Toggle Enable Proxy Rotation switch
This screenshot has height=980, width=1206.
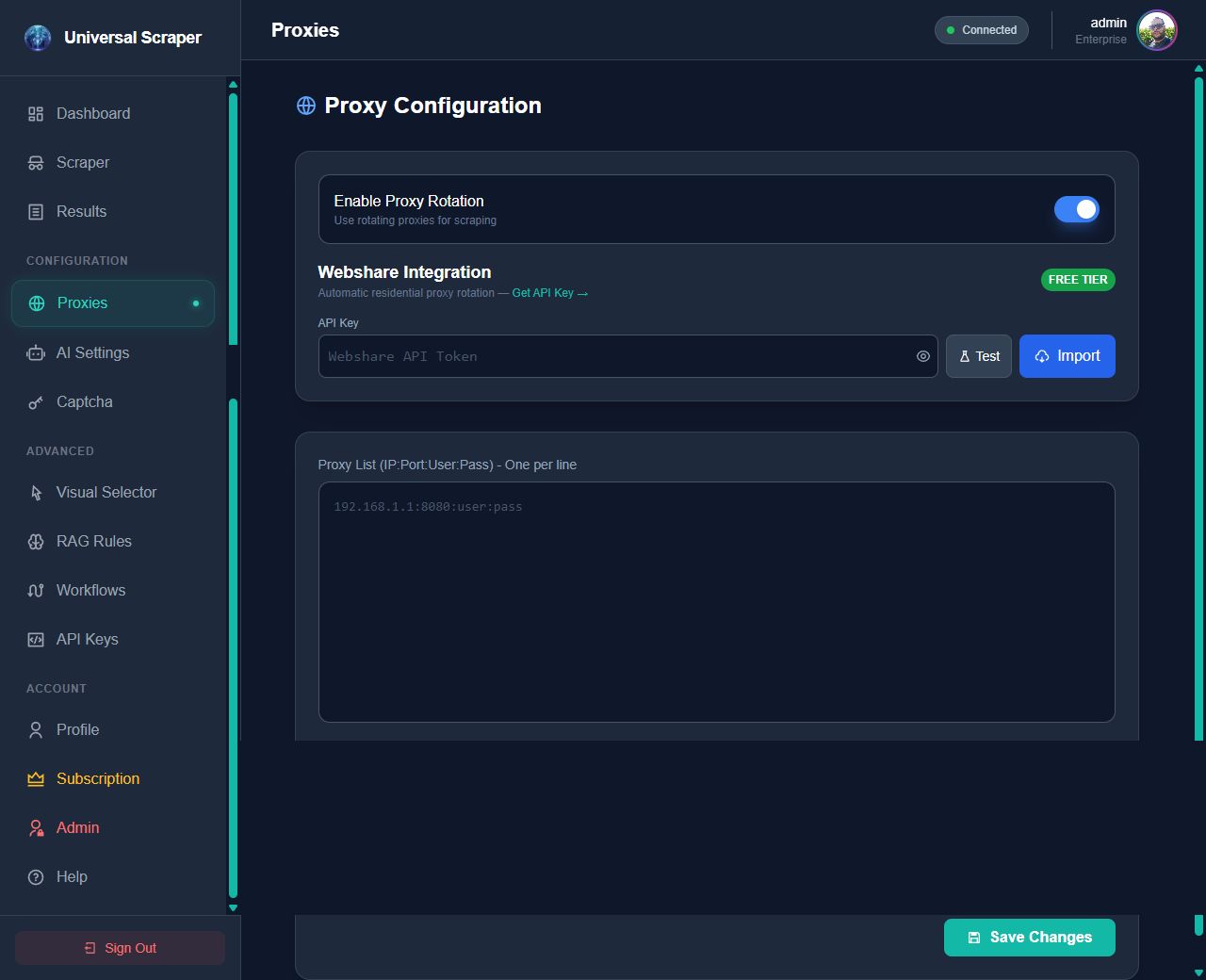pos(1077,209)
